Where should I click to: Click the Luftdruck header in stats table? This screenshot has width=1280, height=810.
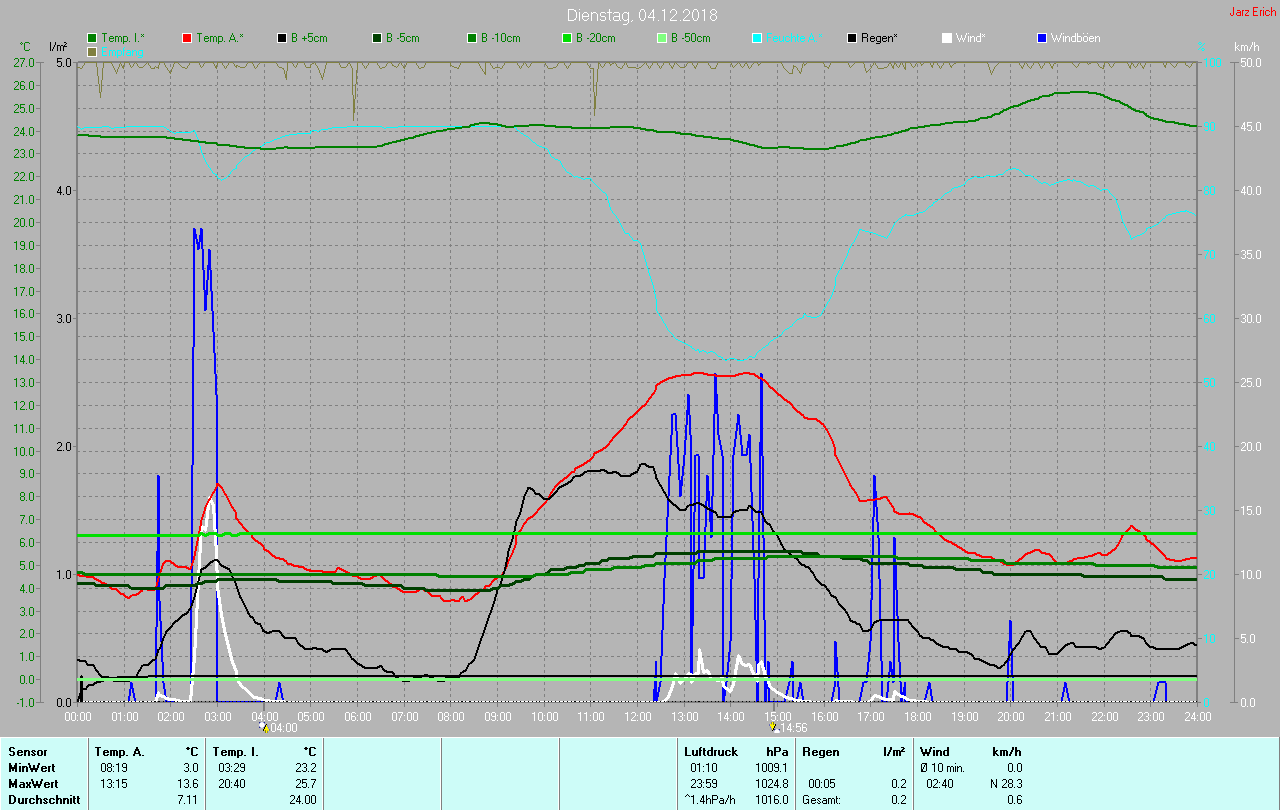point(711,752)
